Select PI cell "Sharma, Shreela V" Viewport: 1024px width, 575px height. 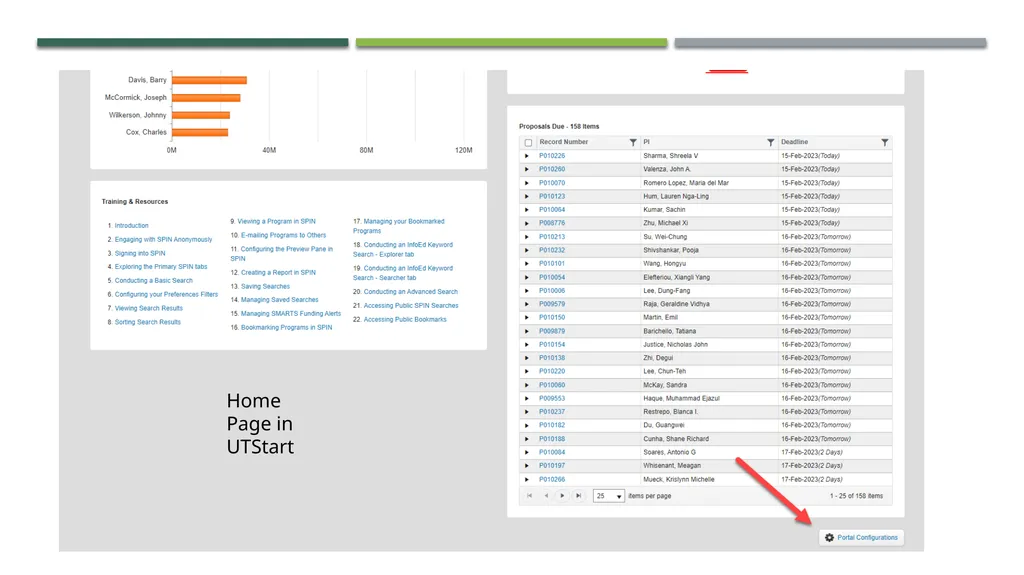670,156
